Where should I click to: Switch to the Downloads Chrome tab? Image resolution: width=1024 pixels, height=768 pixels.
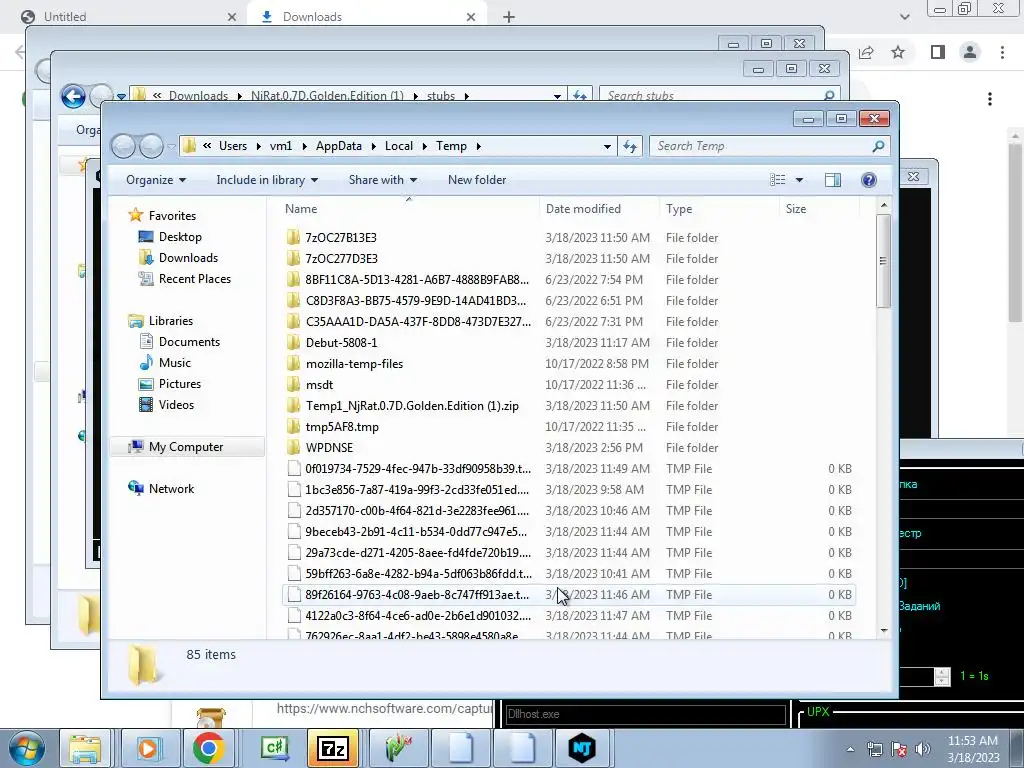click(368, 17)
